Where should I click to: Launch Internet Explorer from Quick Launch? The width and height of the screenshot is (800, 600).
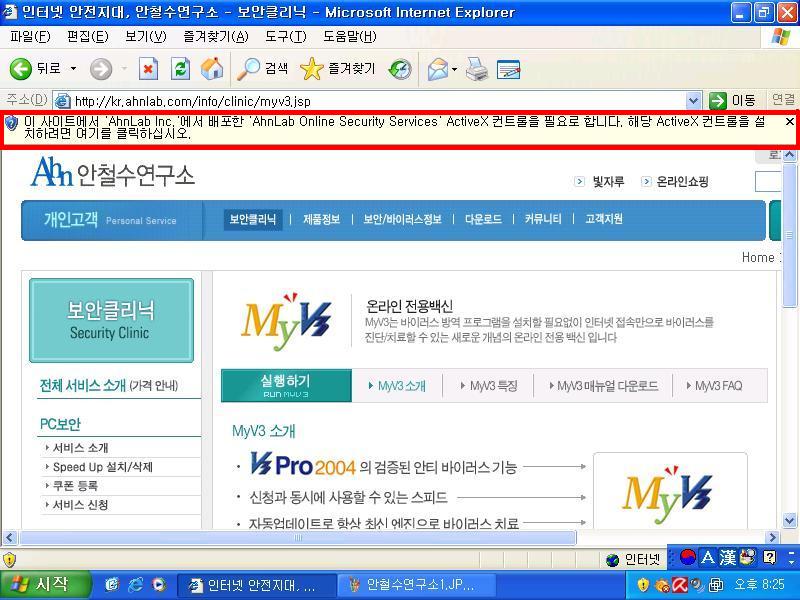pos(135,585)
